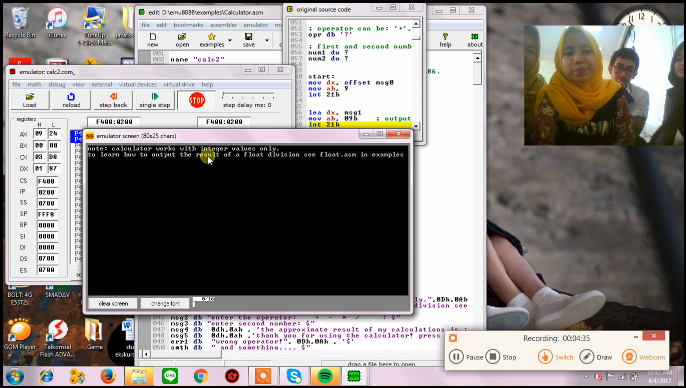Select the iTunes desktop shortcut
The image size is (686, 388).
(57, 23)
